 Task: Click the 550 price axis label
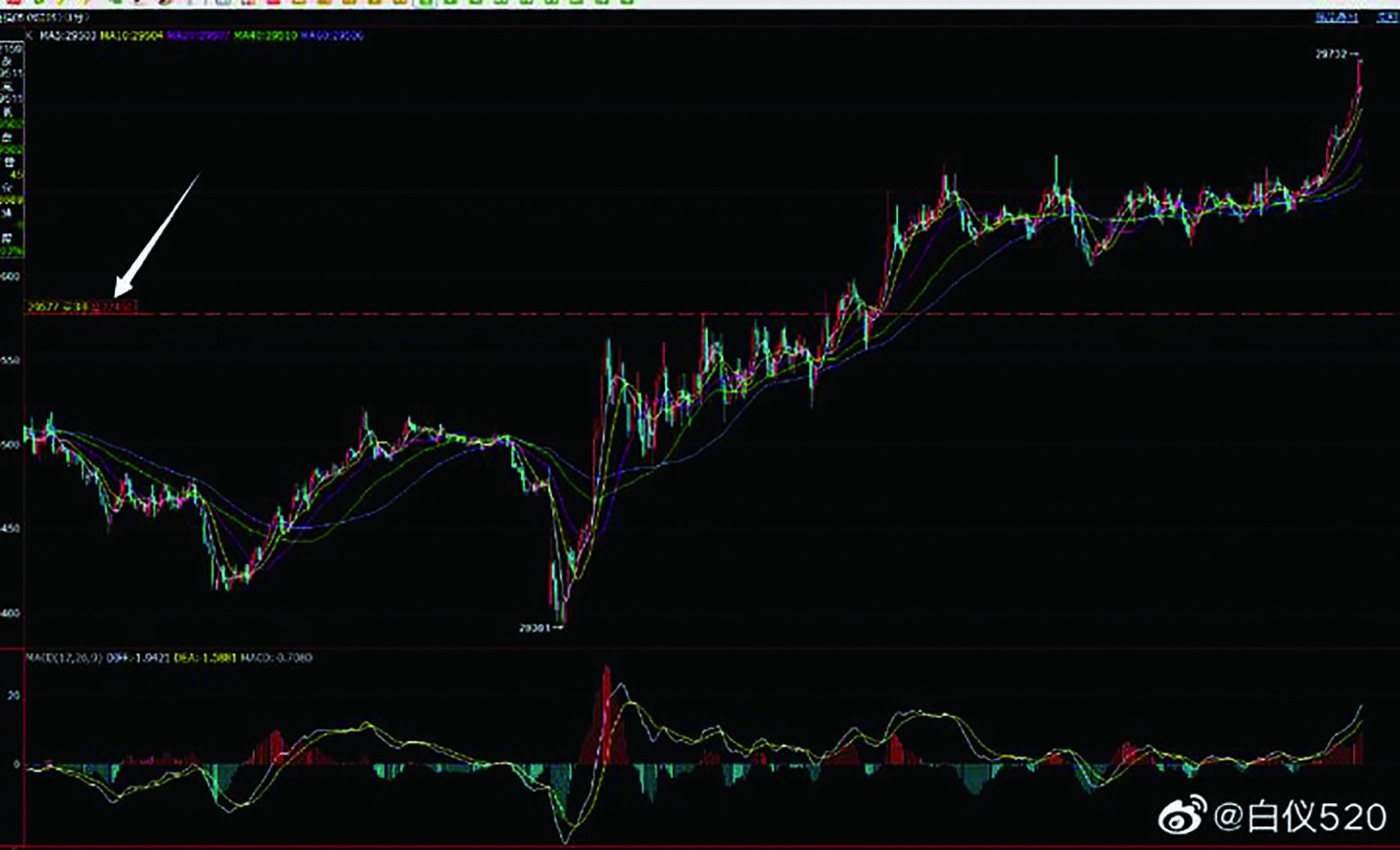[11, 360]
